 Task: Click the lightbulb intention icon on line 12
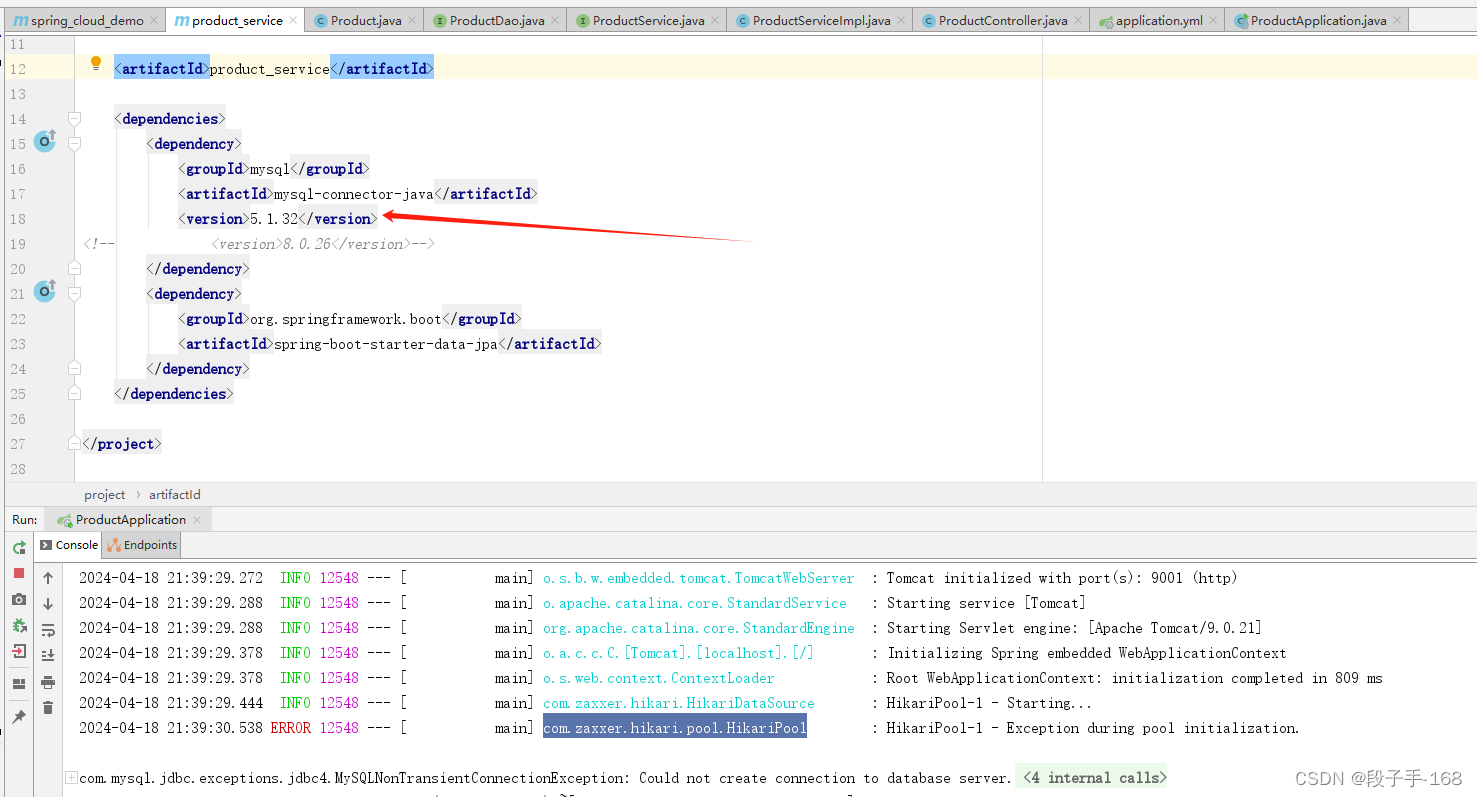click(96, 63)
